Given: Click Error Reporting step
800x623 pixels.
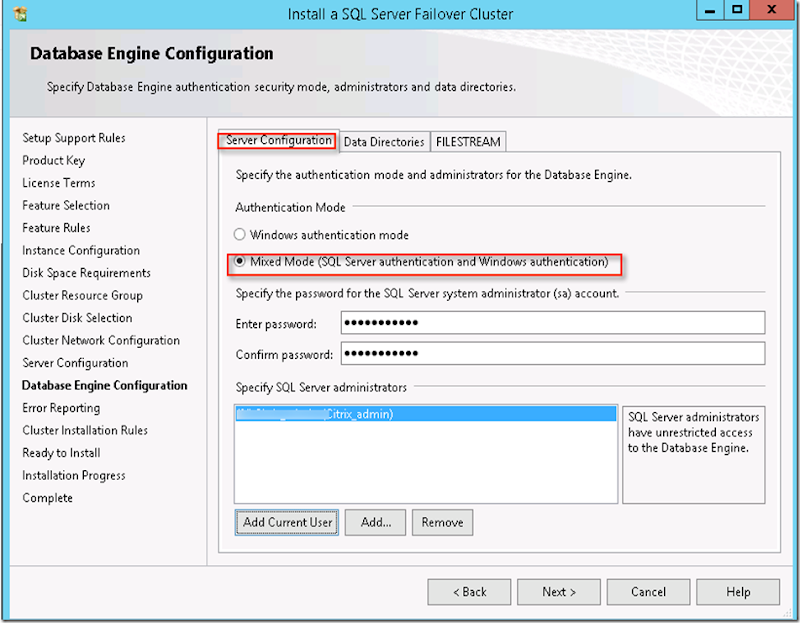Looking at the screenshot, I should tap(61, 408).
